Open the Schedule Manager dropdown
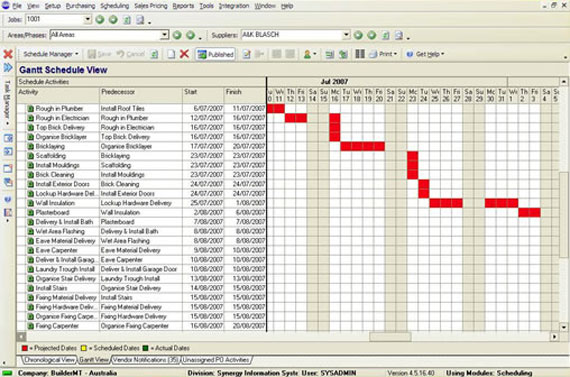Image resolution: width=570 pixels, height=377 pixels. (51, 54)
